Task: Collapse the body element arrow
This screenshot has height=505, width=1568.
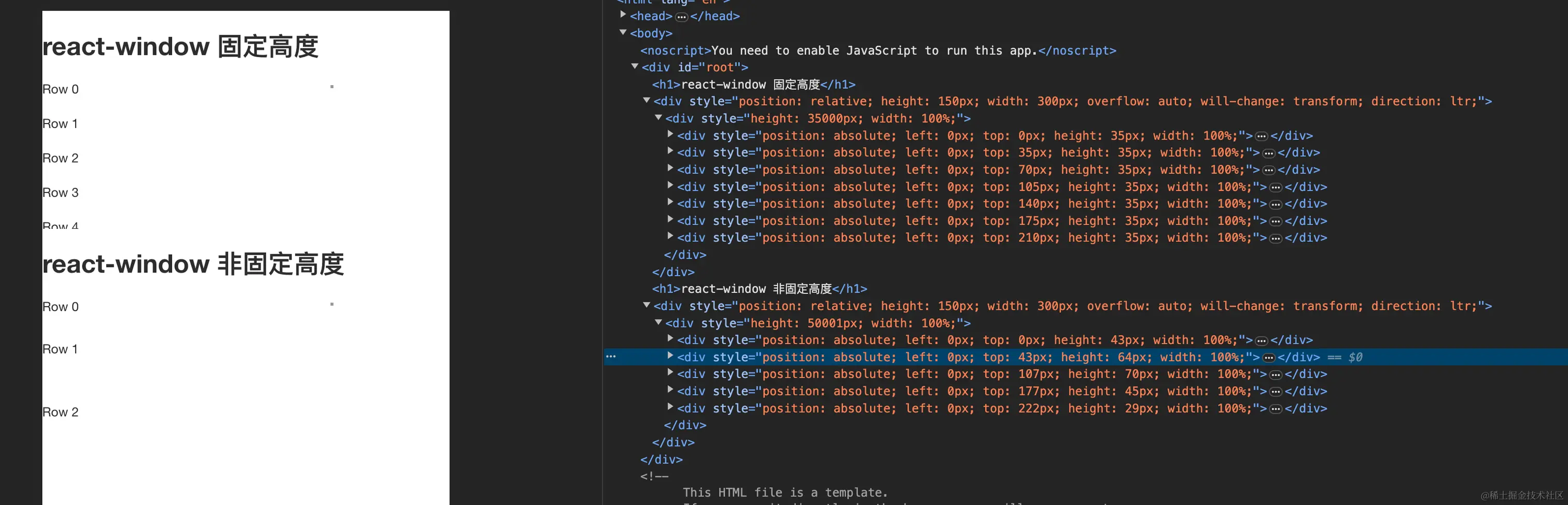Action: pyautogui.click(x=623, y=32)
